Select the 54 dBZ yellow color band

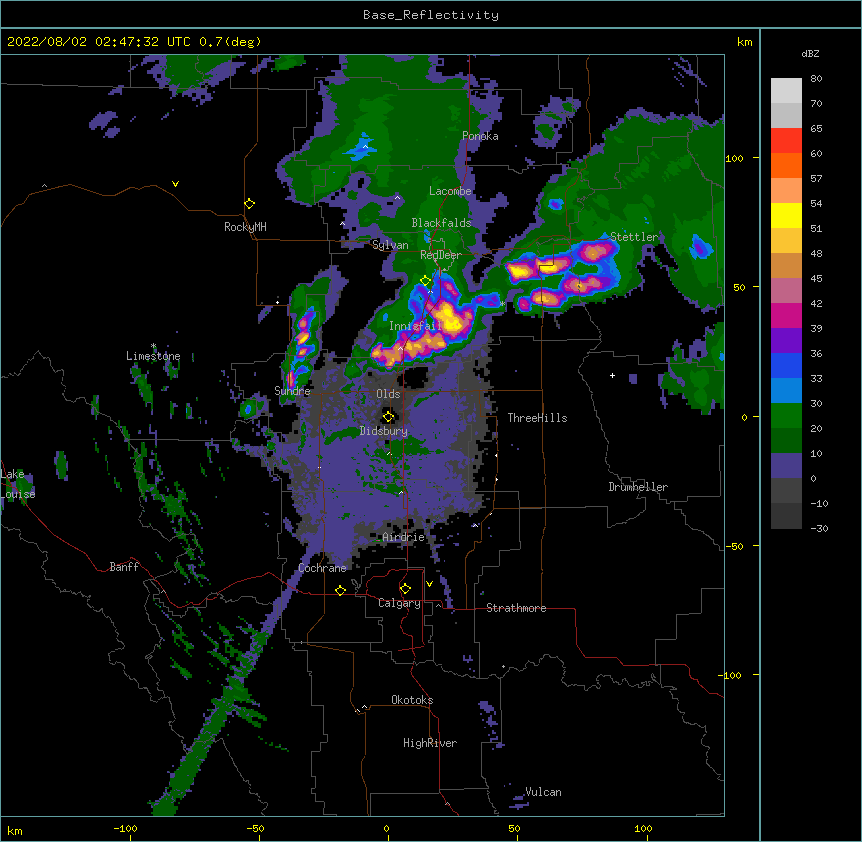pos(786,215)
